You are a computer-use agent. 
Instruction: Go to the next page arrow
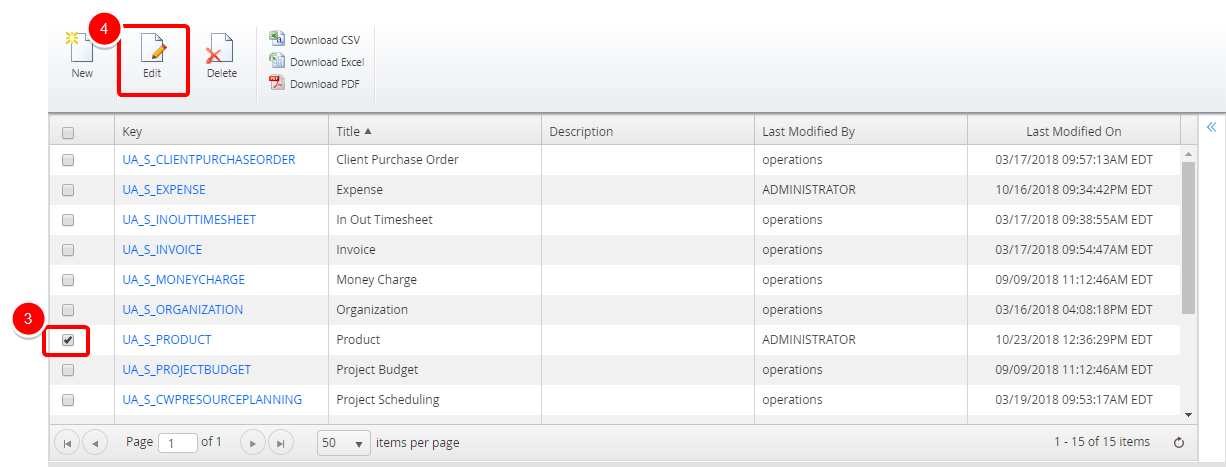point(254,442)
